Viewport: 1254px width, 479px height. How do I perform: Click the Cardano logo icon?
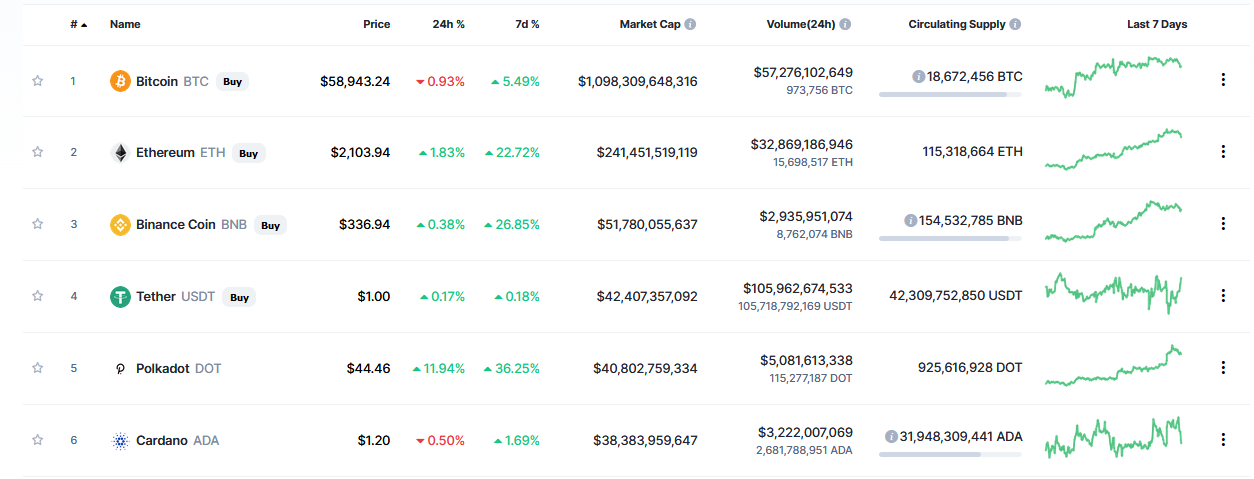pos(120,441)
